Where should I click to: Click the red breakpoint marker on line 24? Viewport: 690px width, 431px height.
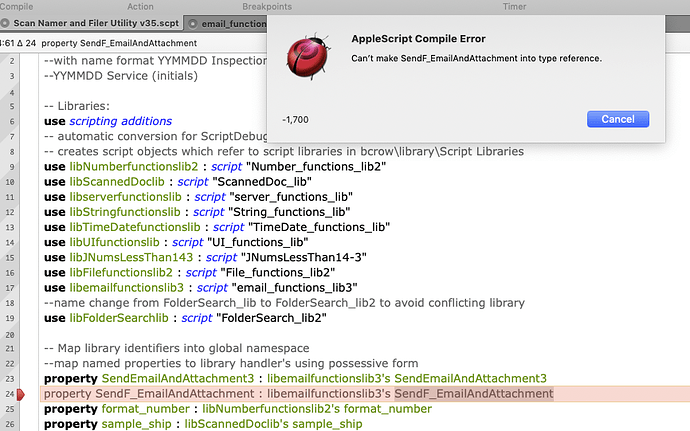pos(20,394)
